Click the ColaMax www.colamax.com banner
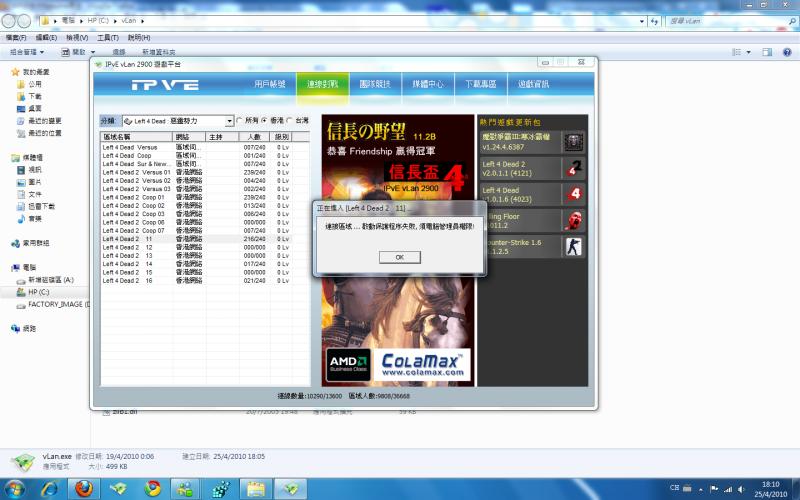The image size is (800, 500). [x=422, y=365]
